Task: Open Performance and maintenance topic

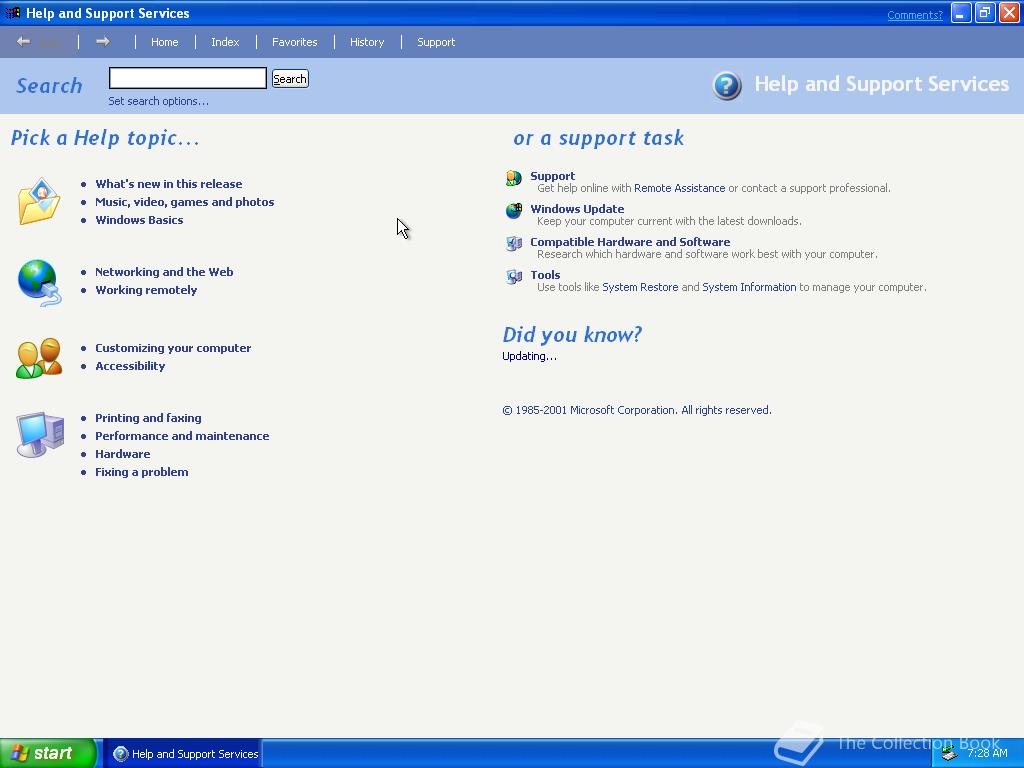Action: pyautogui.click(x=182, y=436)
